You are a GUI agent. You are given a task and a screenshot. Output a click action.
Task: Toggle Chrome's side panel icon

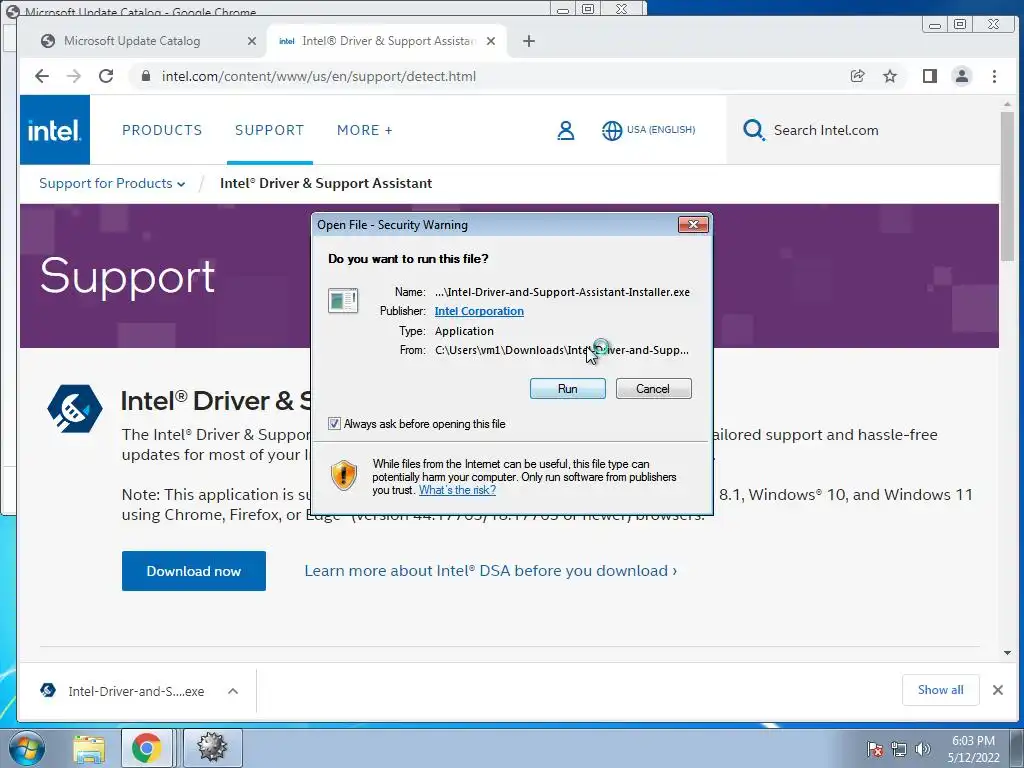(929, 76)
